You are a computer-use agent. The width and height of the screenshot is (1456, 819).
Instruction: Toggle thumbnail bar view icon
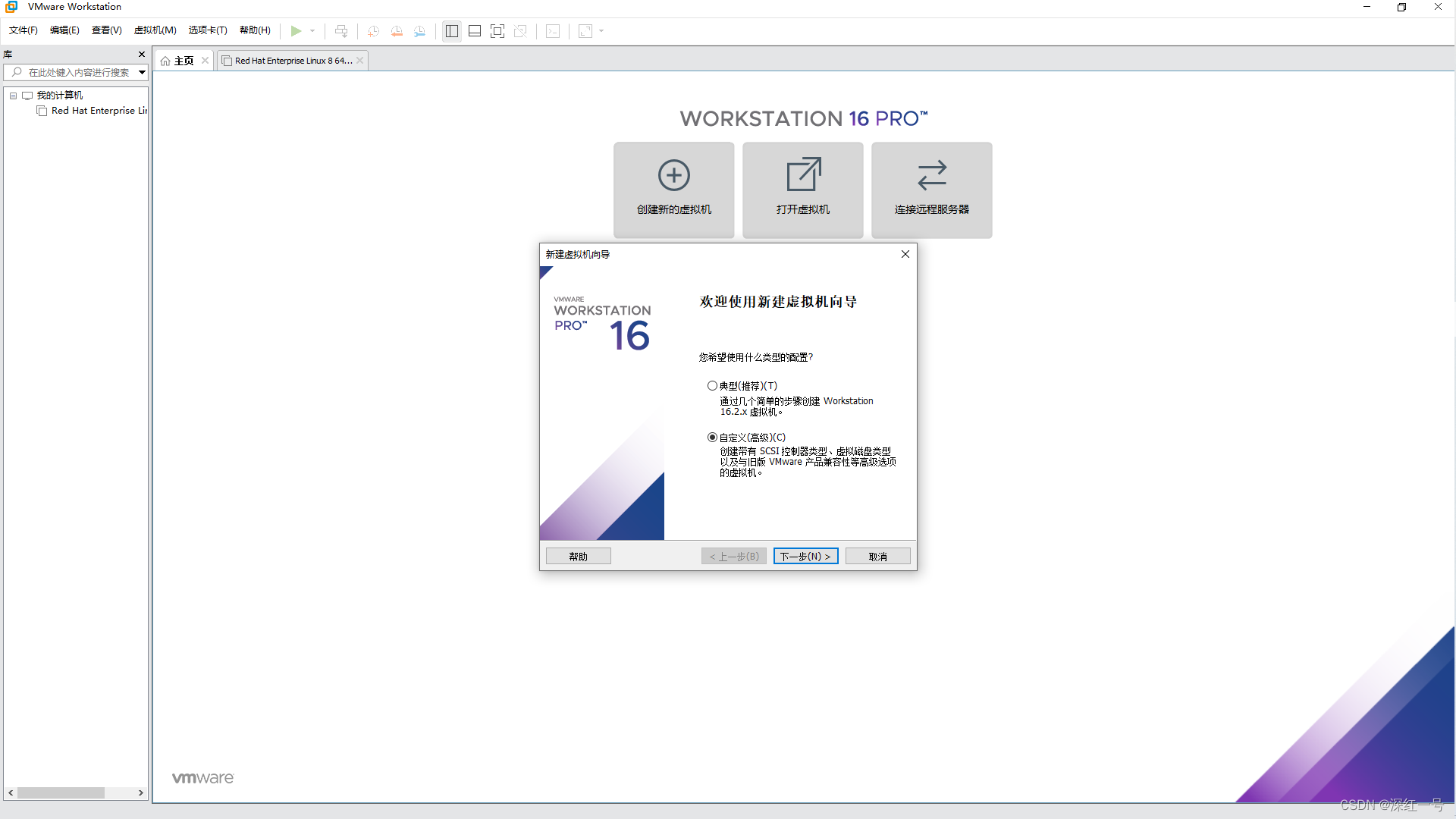(475, 31)
